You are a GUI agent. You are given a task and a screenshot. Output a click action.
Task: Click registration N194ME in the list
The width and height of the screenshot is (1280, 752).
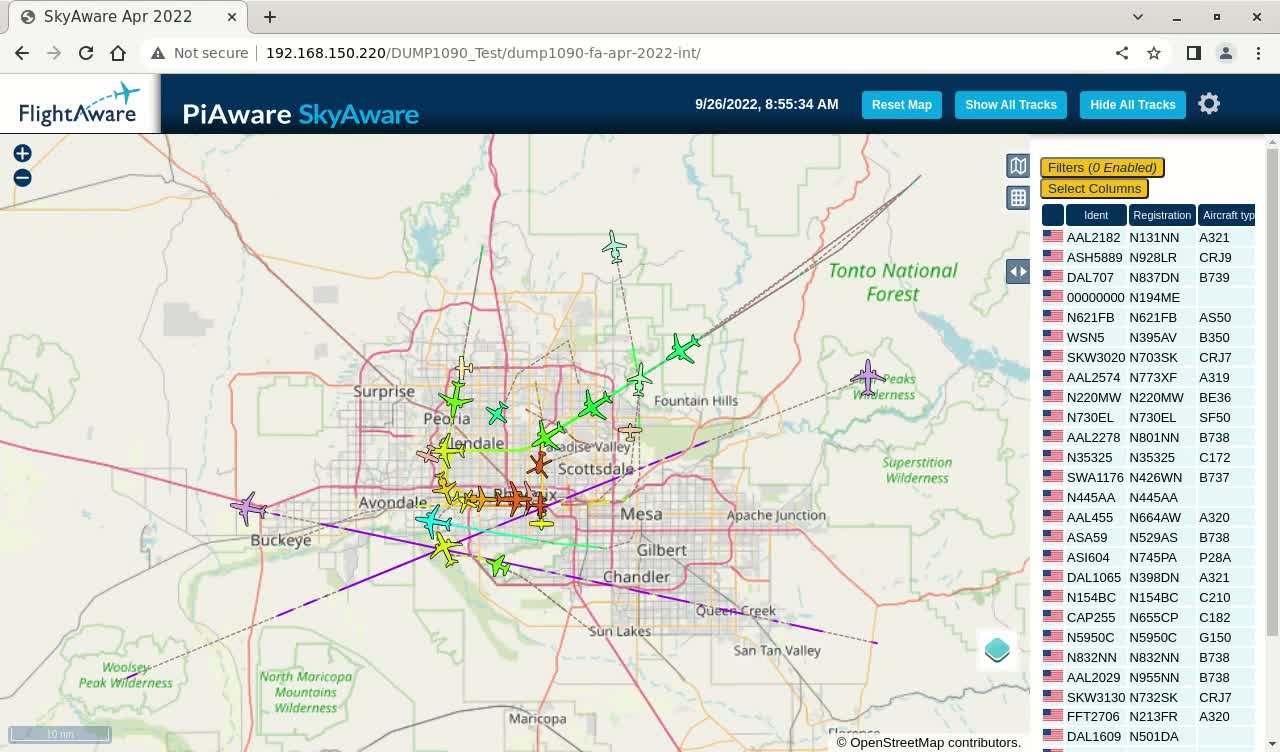[x=1154, y=297]
